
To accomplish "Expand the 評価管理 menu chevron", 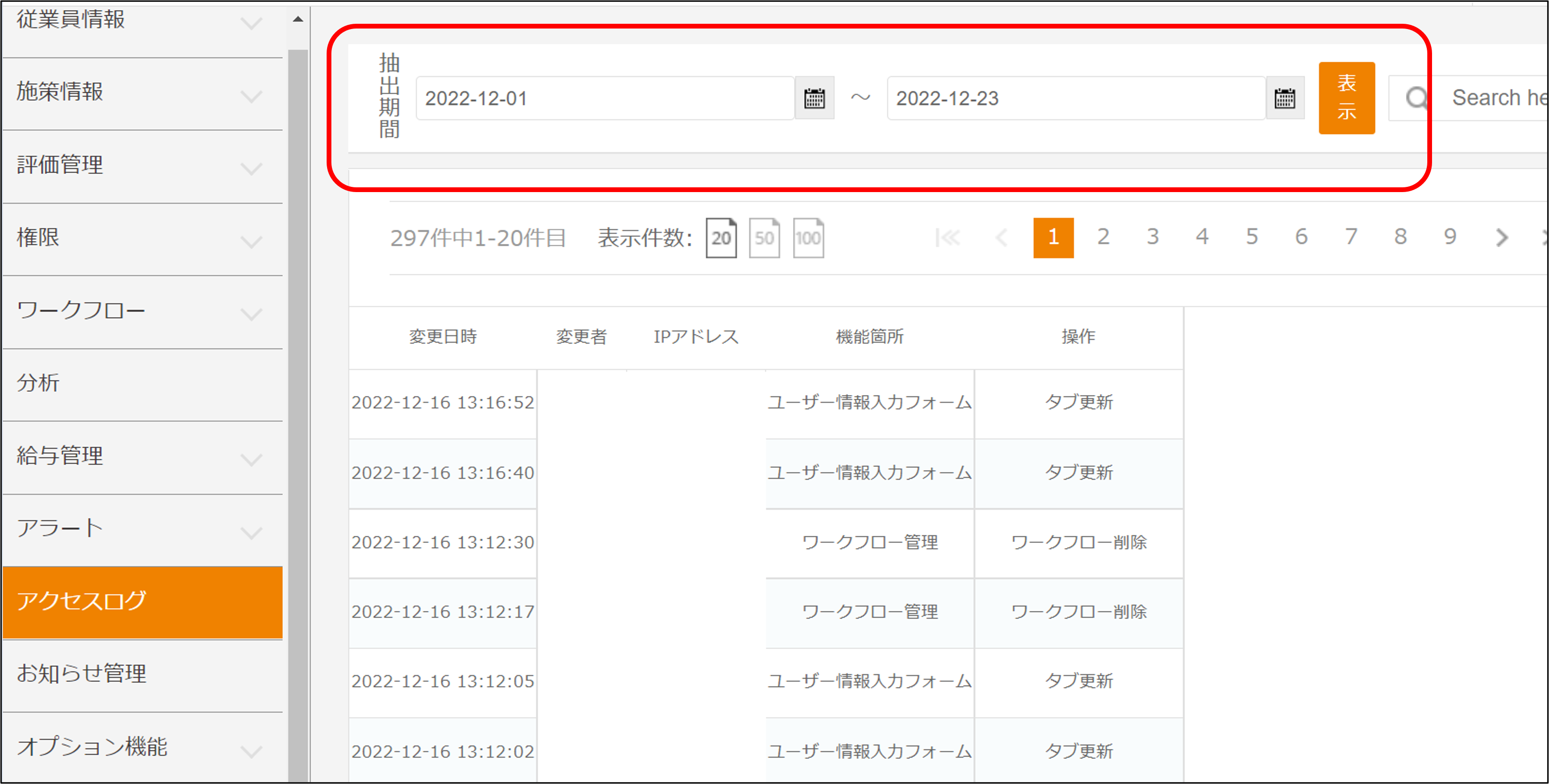I will tap(252, 169).
